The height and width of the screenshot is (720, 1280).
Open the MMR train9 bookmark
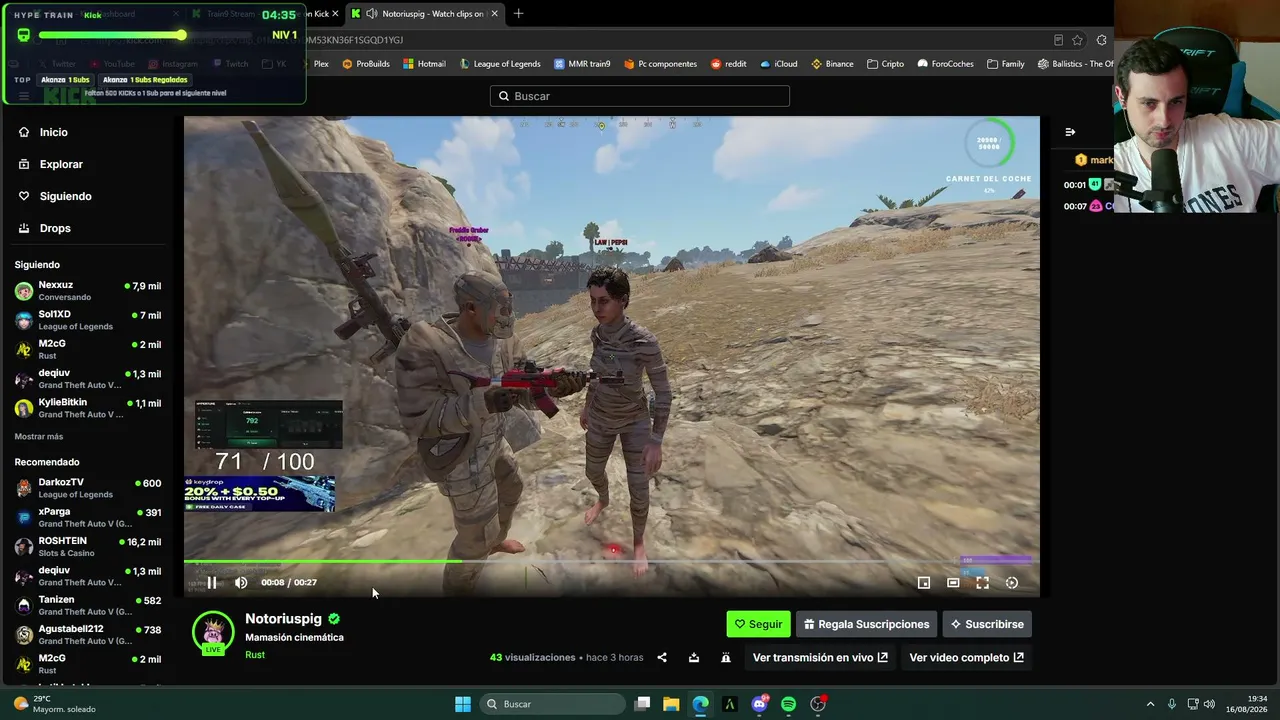[x=582, y=64]
